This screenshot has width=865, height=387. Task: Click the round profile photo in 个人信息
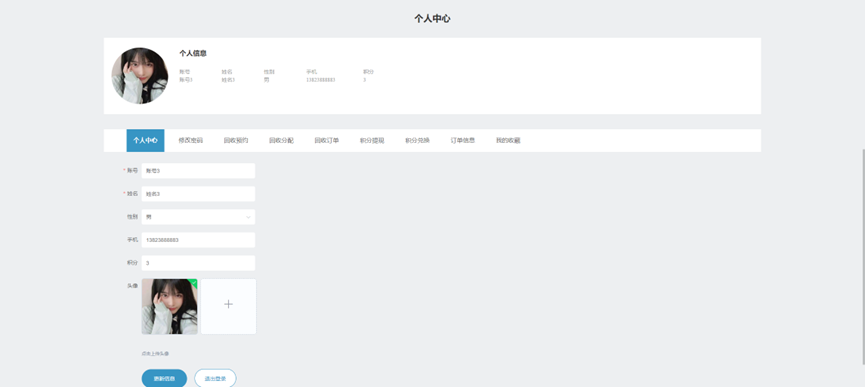tap(140, 76)
